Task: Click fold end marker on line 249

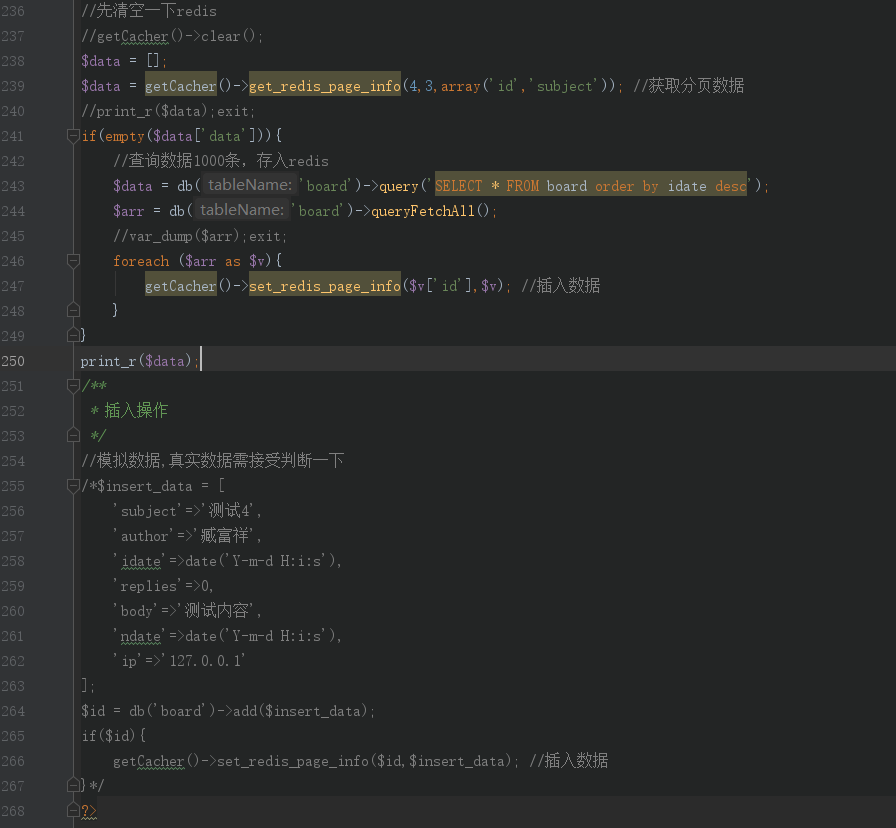Action: pyautogui.click(x=73, y=335)
